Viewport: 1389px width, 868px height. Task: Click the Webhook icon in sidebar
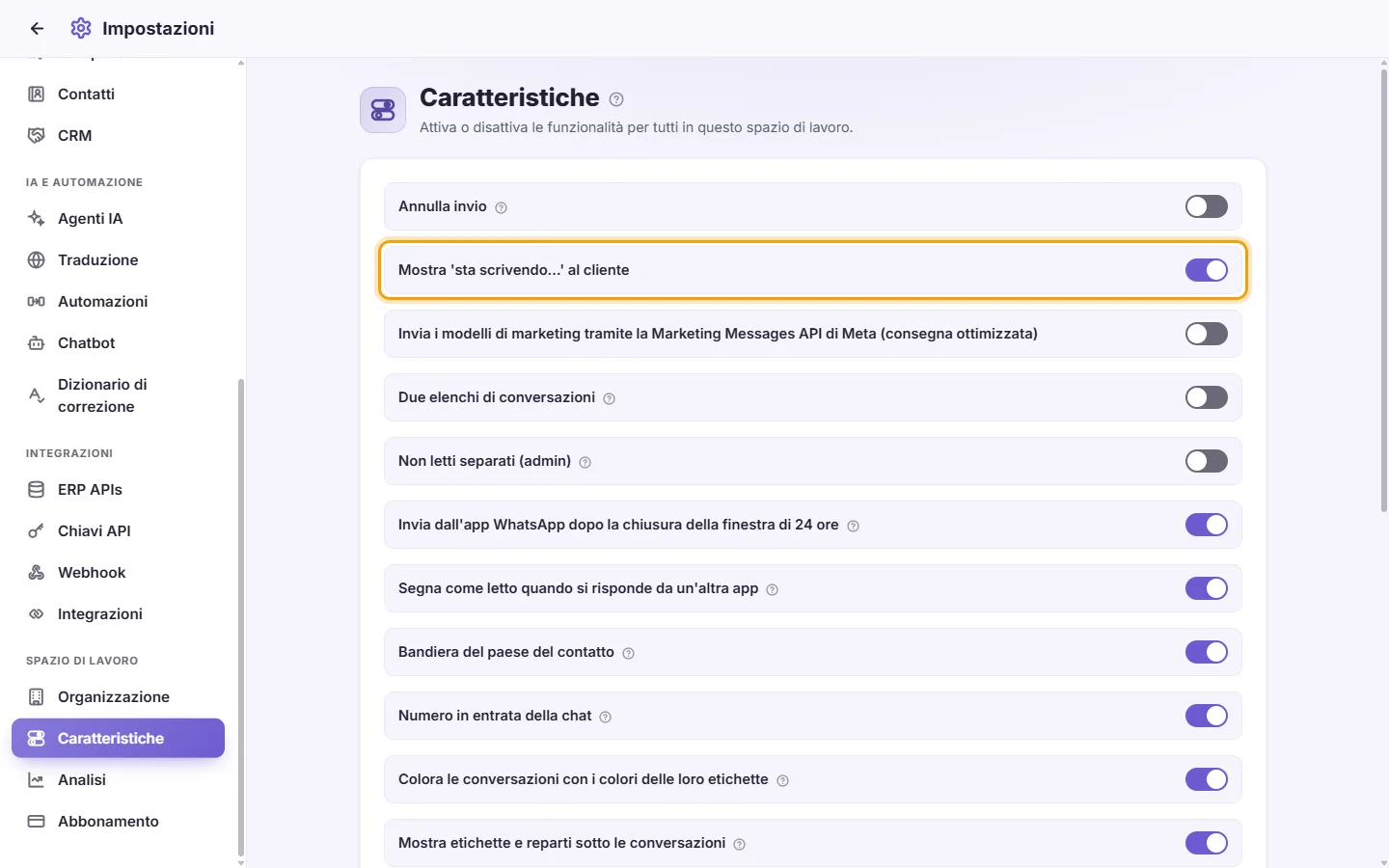pyautogui.click(x=37, y=573)
